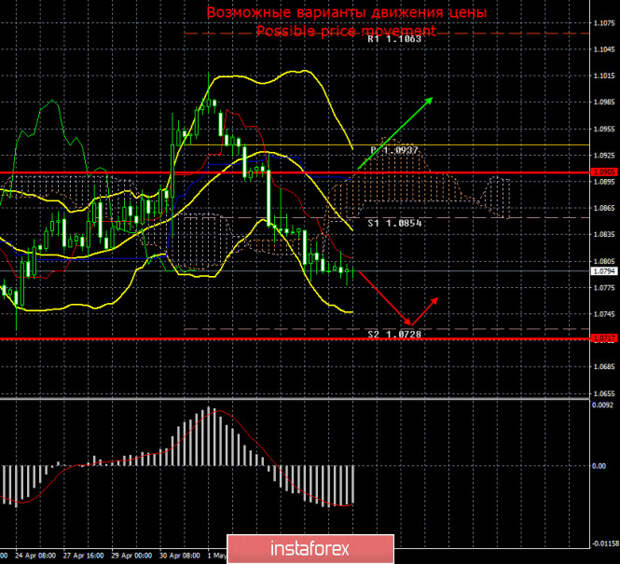Click the Russian title 'Возможные варианты движения цены'
620x564 pixels.
pos(347,12)
